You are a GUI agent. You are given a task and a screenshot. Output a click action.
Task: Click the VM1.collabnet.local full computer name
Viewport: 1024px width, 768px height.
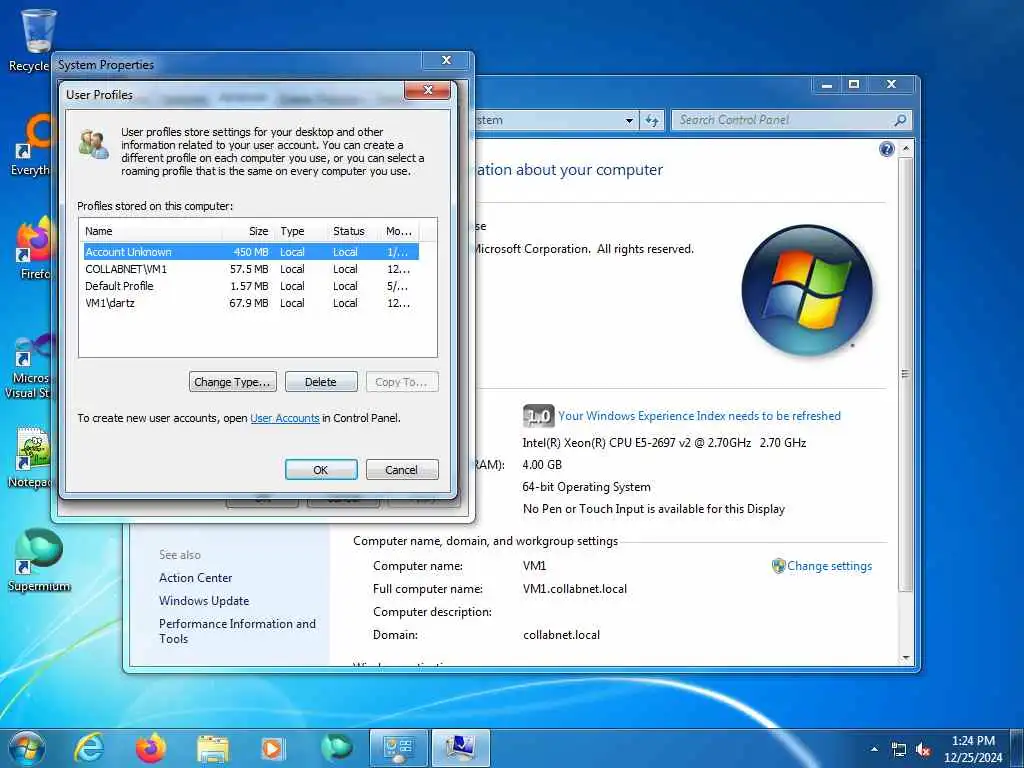[x=575, y=589]
